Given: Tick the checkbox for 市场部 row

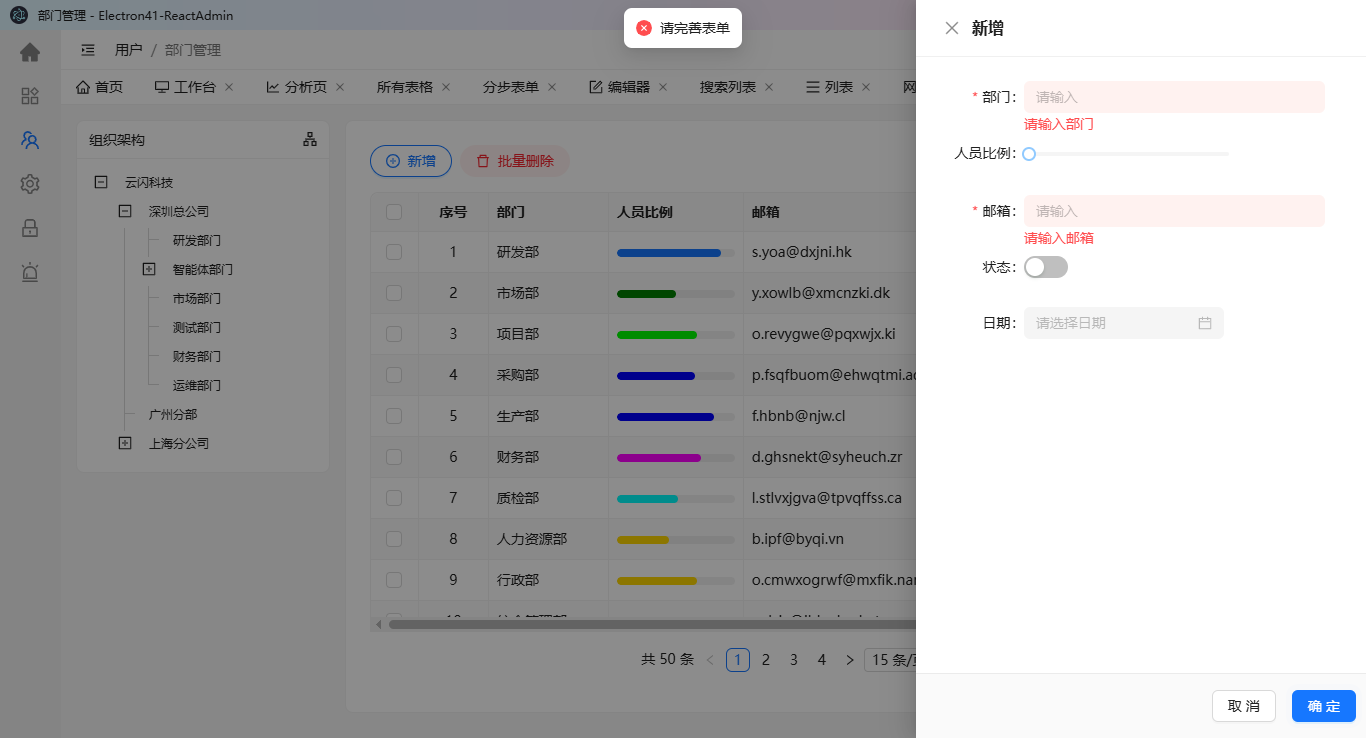Looking at the screenshot, I should (394, 293).
